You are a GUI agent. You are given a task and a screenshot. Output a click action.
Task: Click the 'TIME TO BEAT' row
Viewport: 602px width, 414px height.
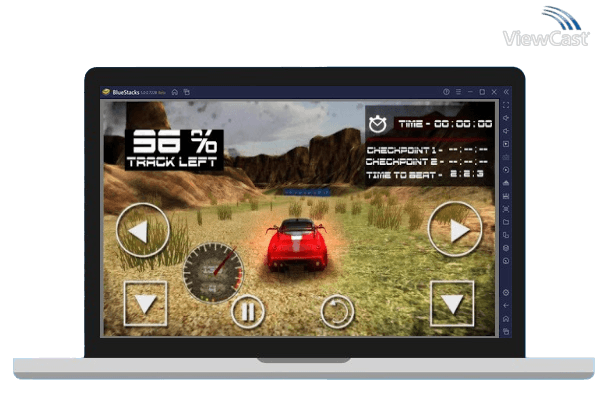(425, 174)
